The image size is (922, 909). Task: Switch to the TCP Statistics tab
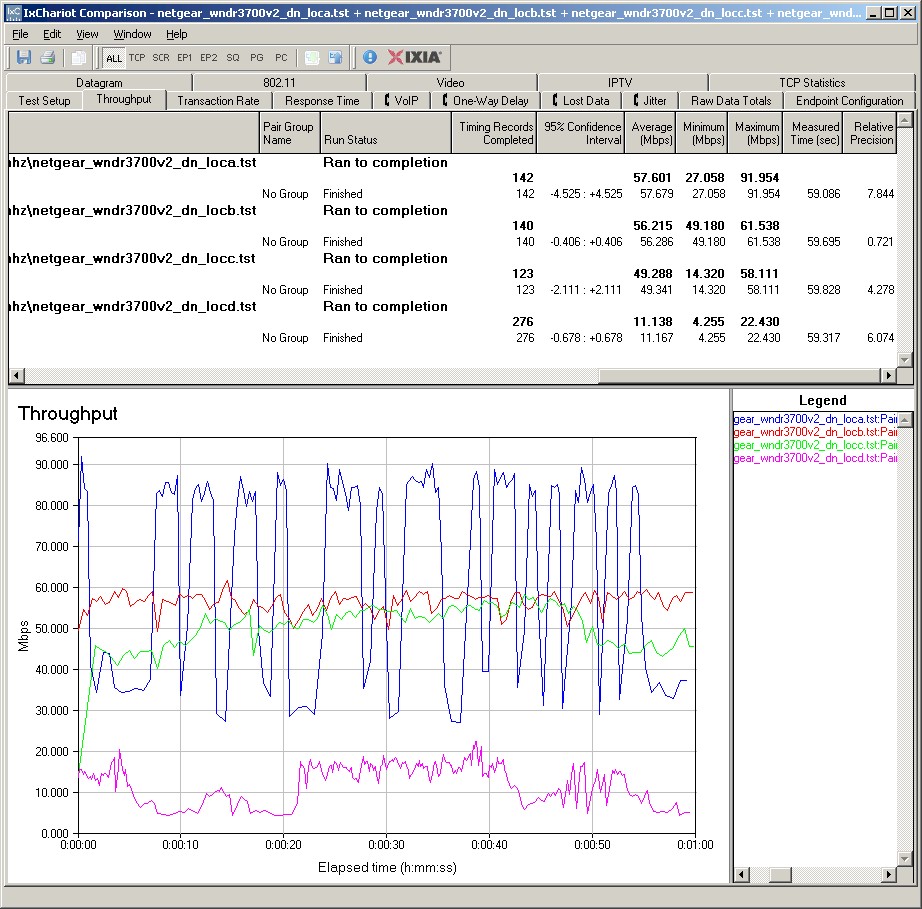click(x=812, y=82)
